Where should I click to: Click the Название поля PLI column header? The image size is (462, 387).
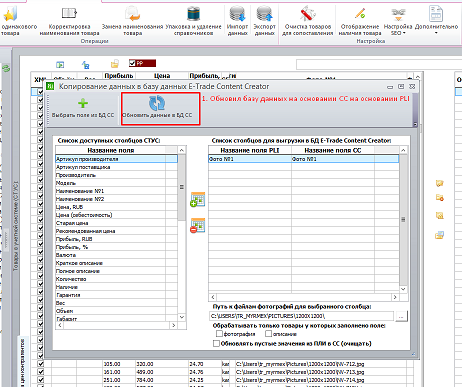coord(250,150)
